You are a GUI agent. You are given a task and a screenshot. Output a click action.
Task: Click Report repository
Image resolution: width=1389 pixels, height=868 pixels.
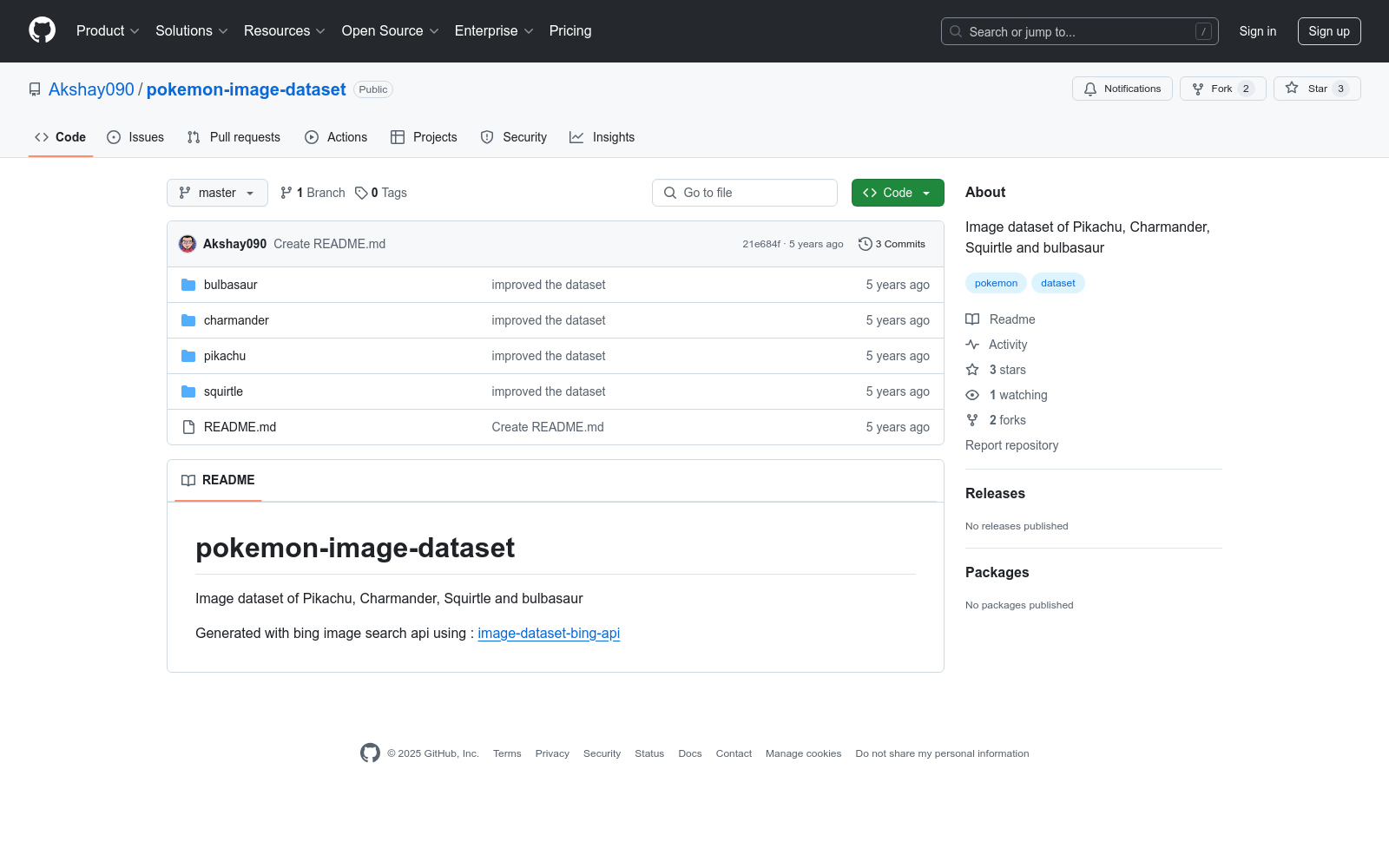[x=1012, y=445]
